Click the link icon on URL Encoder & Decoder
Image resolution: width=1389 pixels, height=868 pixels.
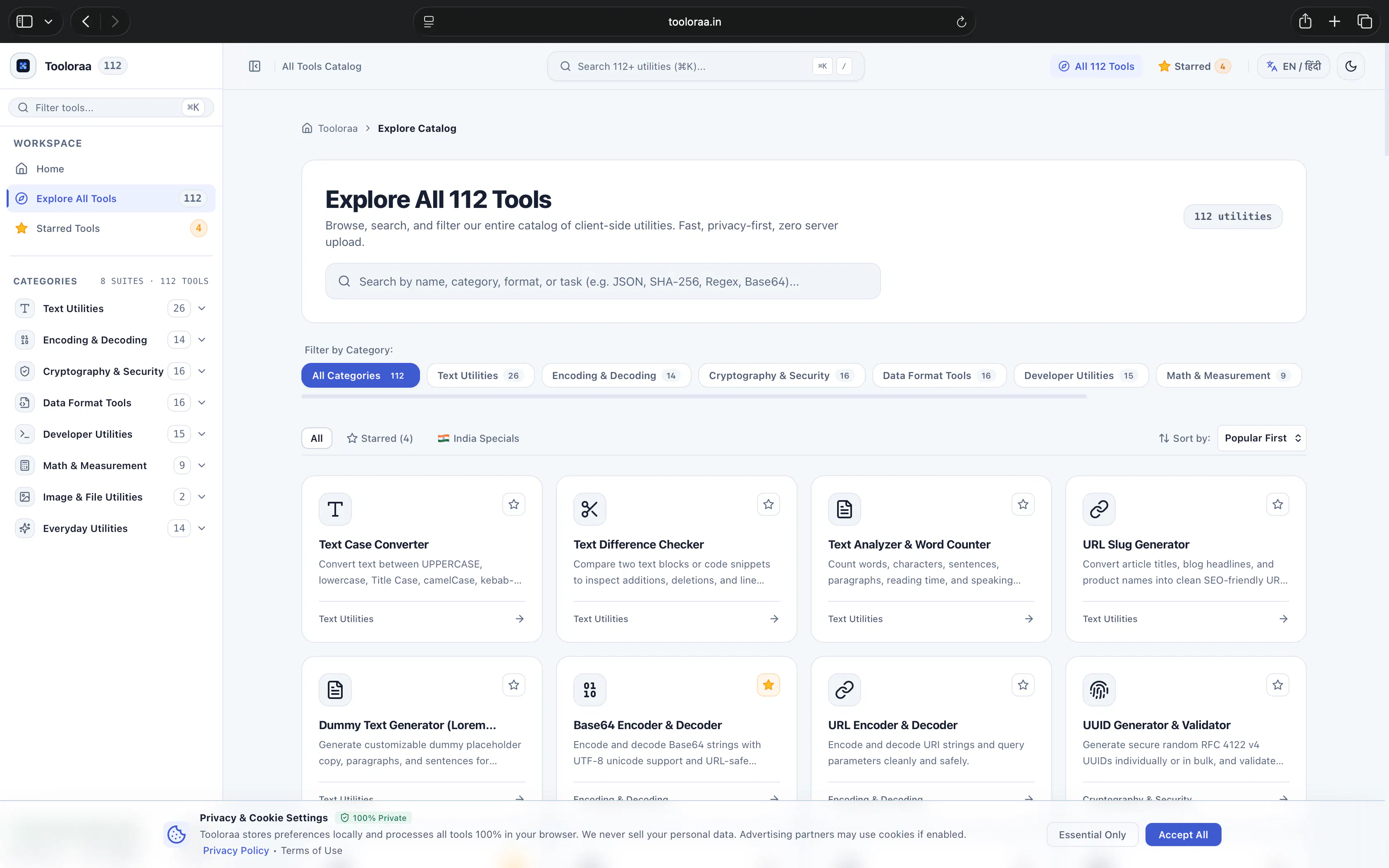pos(844,689)
